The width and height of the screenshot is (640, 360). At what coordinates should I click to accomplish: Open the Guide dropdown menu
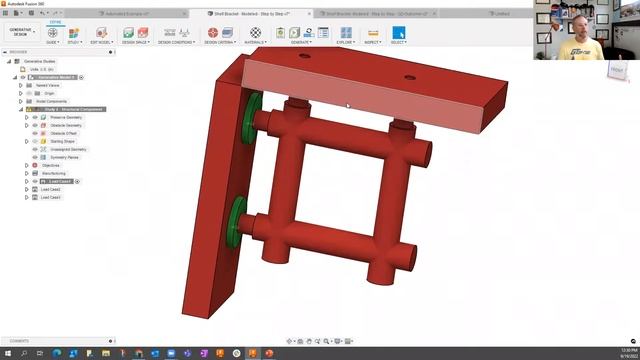(x=53, y=42)
